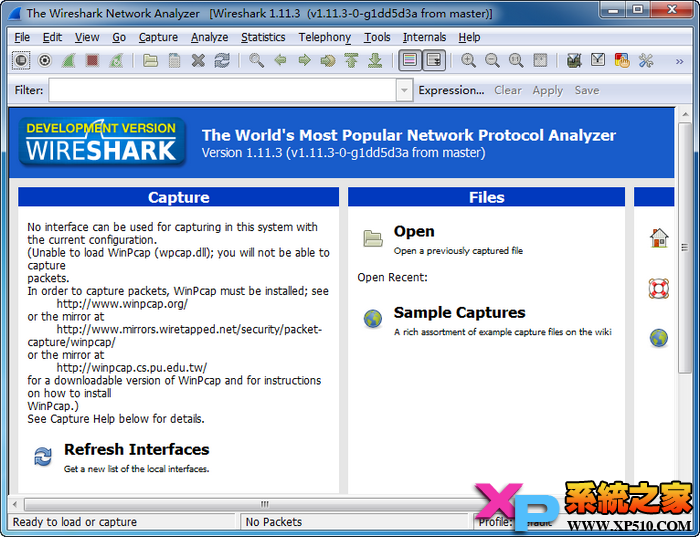Open the capture interfaces list icon
Viewport: 700px width, 537px height.
point(21,60)
